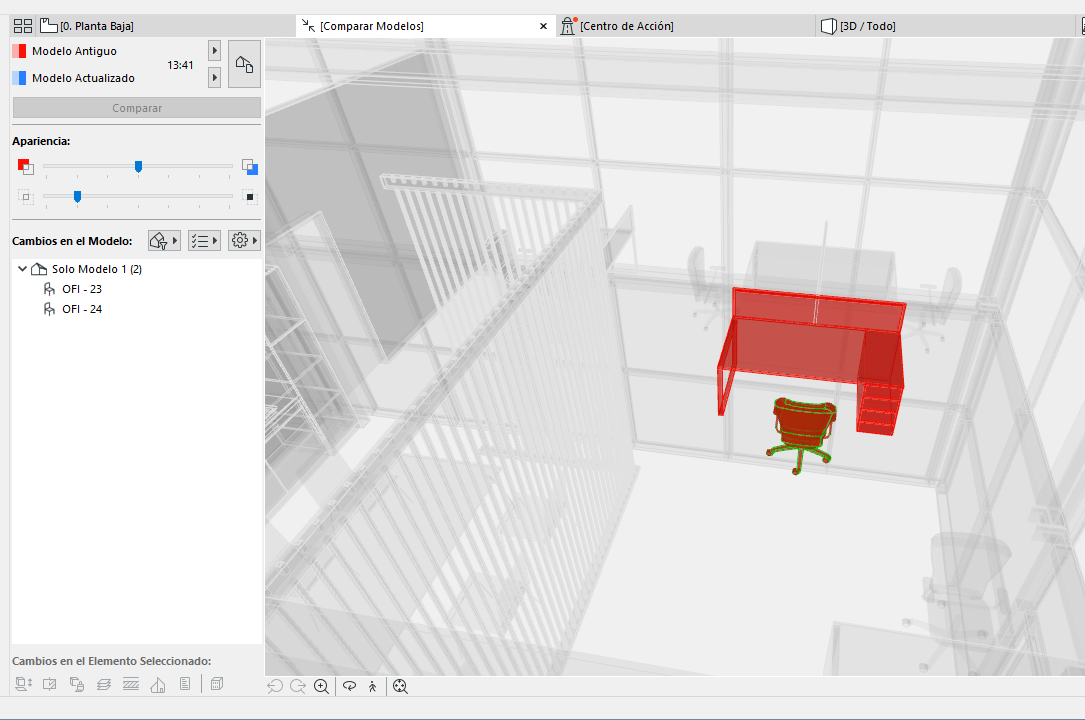Collapse the Solo Modelo 1 group

pyautogui.click(x=23, y=269)
